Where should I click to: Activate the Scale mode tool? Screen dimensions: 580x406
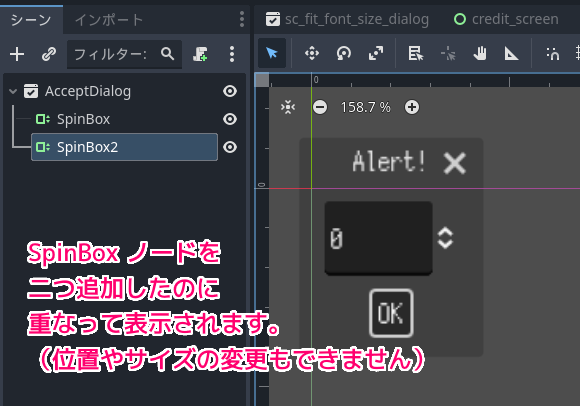tap(375, 53)
